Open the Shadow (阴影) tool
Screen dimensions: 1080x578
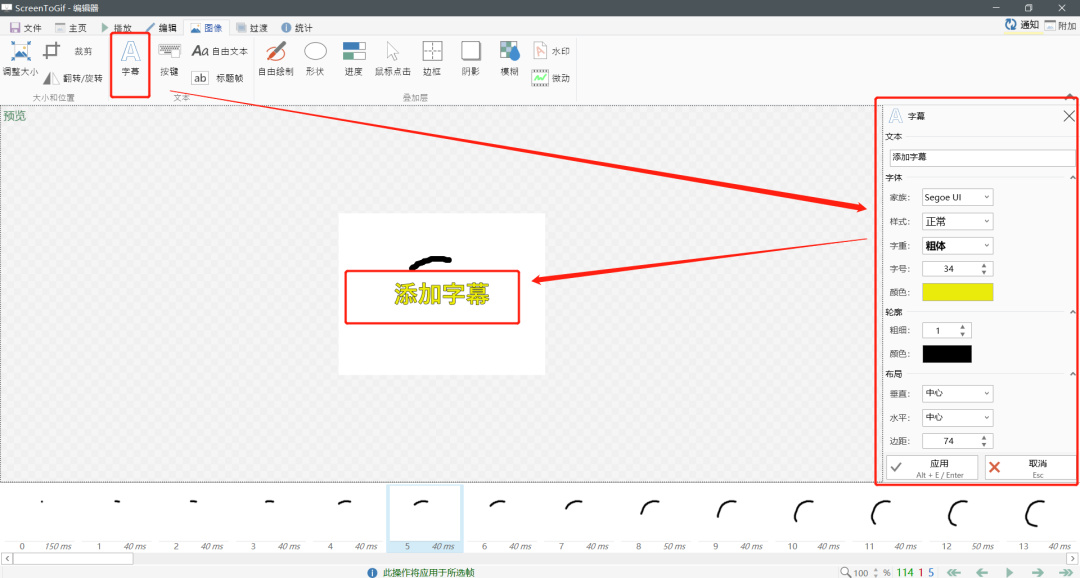(471, 59)
